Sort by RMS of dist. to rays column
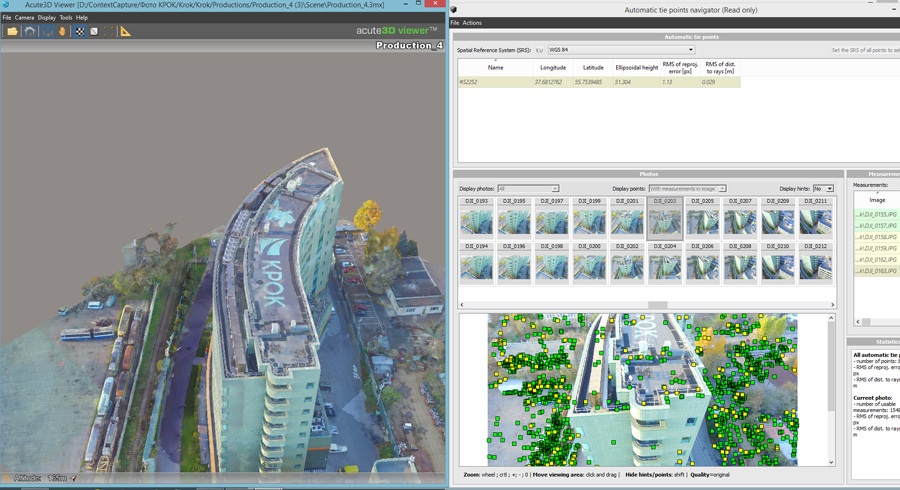The image size is (900, 490). pyautogui.click(x=720, y=68)
